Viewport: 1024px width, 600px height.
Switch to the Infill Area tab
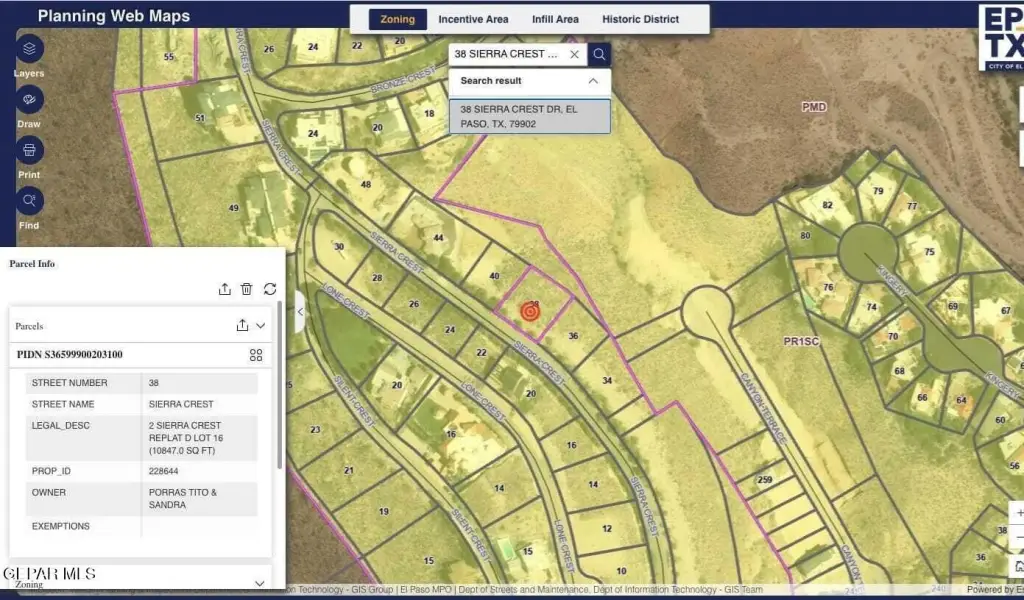[x=555, y=19]
